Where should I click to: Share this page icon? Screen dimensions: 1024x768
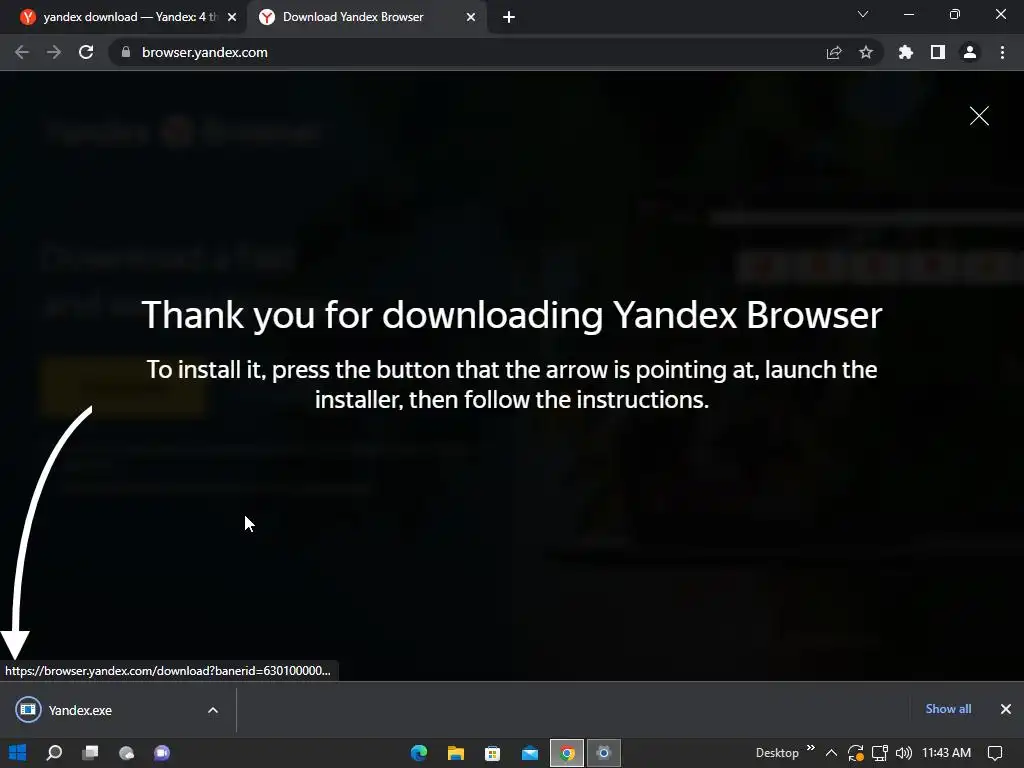[x=834, y=52]
